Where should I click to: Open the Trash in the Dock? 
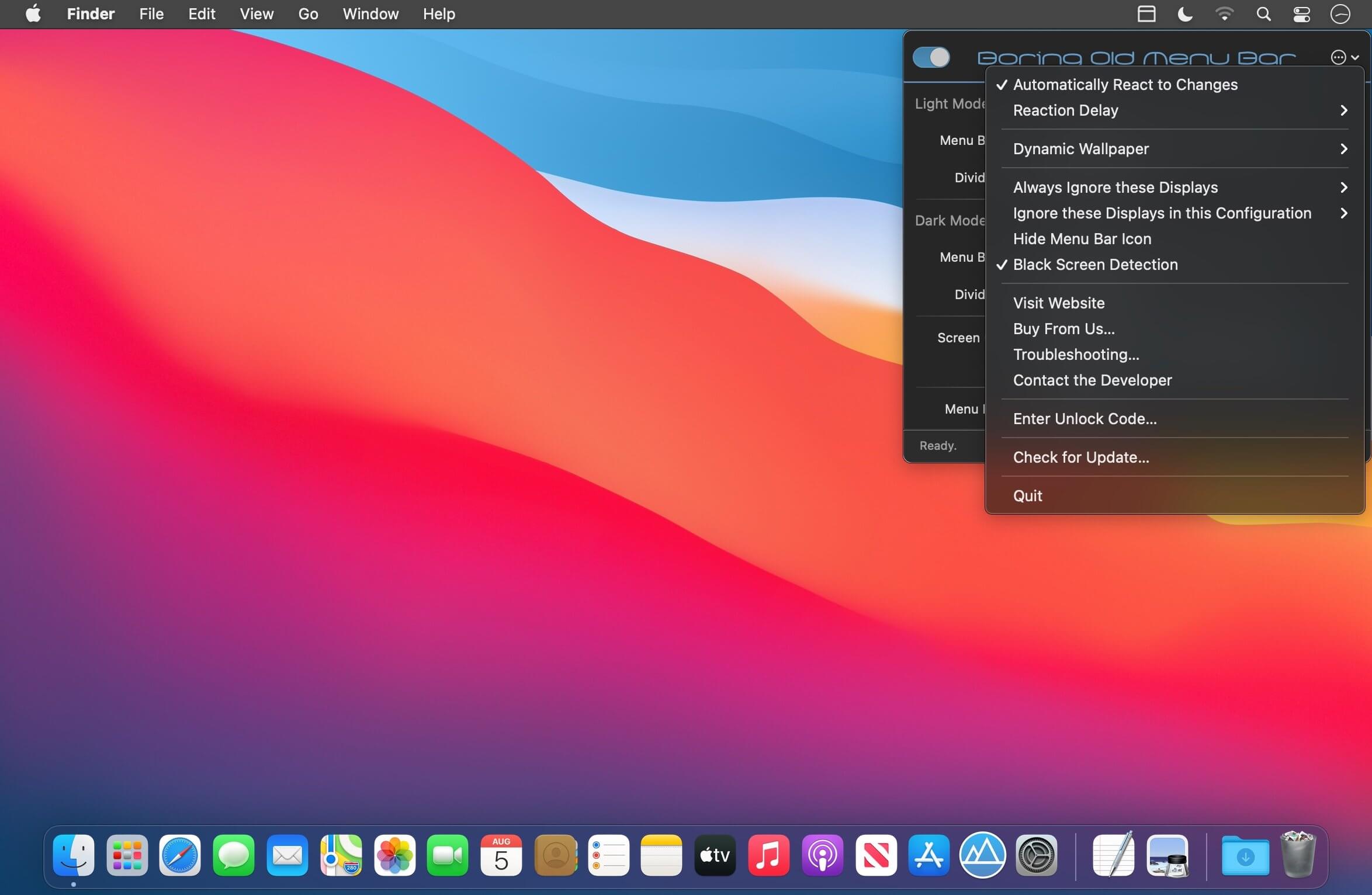pos(1298,854)
